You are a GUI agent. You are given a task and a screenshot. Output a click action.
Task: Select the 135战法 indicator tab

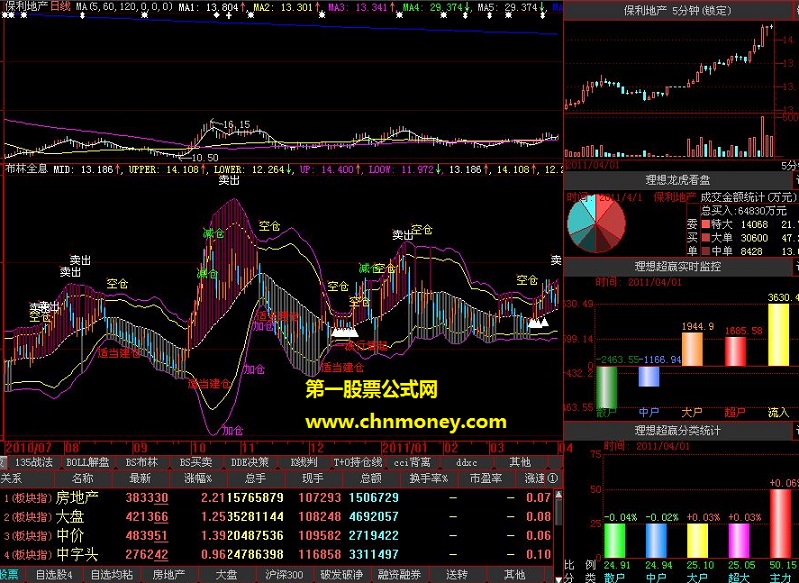[34, 462]
